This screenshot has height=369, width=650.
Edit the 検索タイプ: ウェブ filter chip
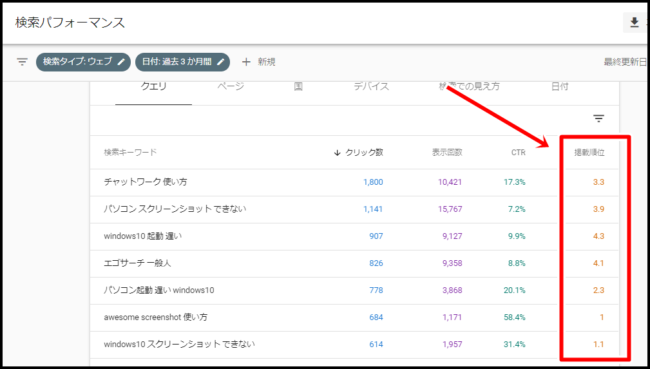point(83,62)
